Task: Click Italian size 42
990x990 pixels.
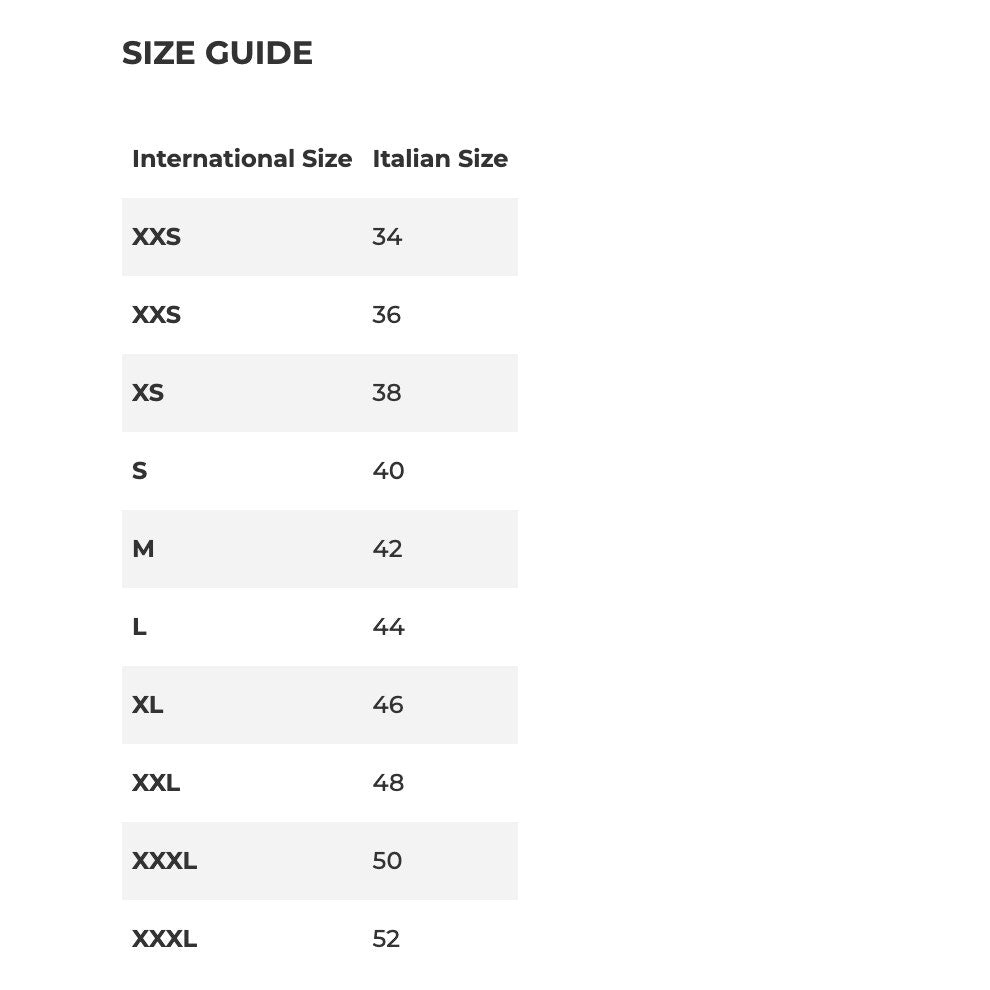Action: (x=387, y=549)
